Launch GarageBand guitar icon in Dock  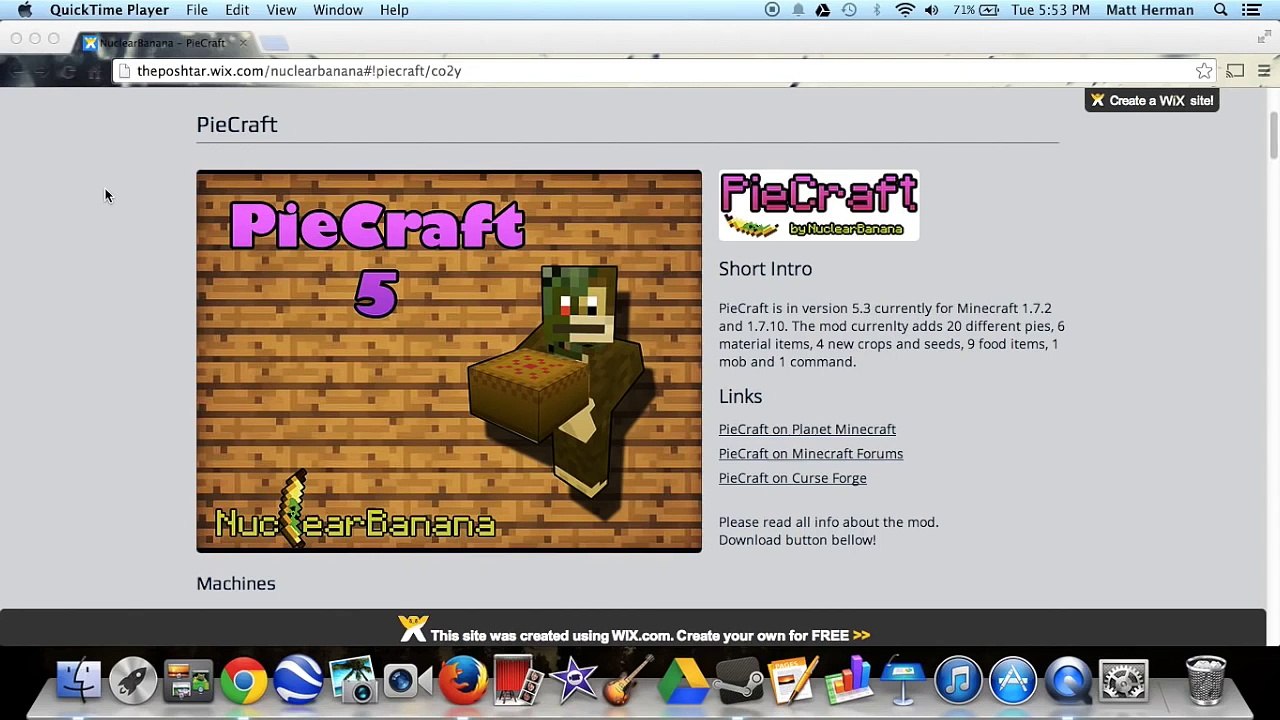[628, 681]
